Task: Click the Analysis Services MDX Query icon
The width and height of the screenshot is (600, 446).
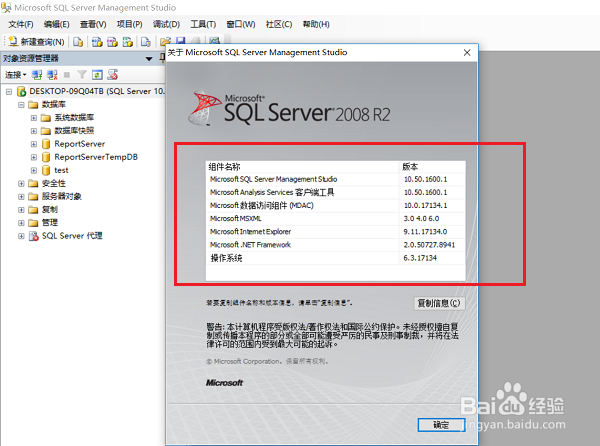Action: coord(97,42)
